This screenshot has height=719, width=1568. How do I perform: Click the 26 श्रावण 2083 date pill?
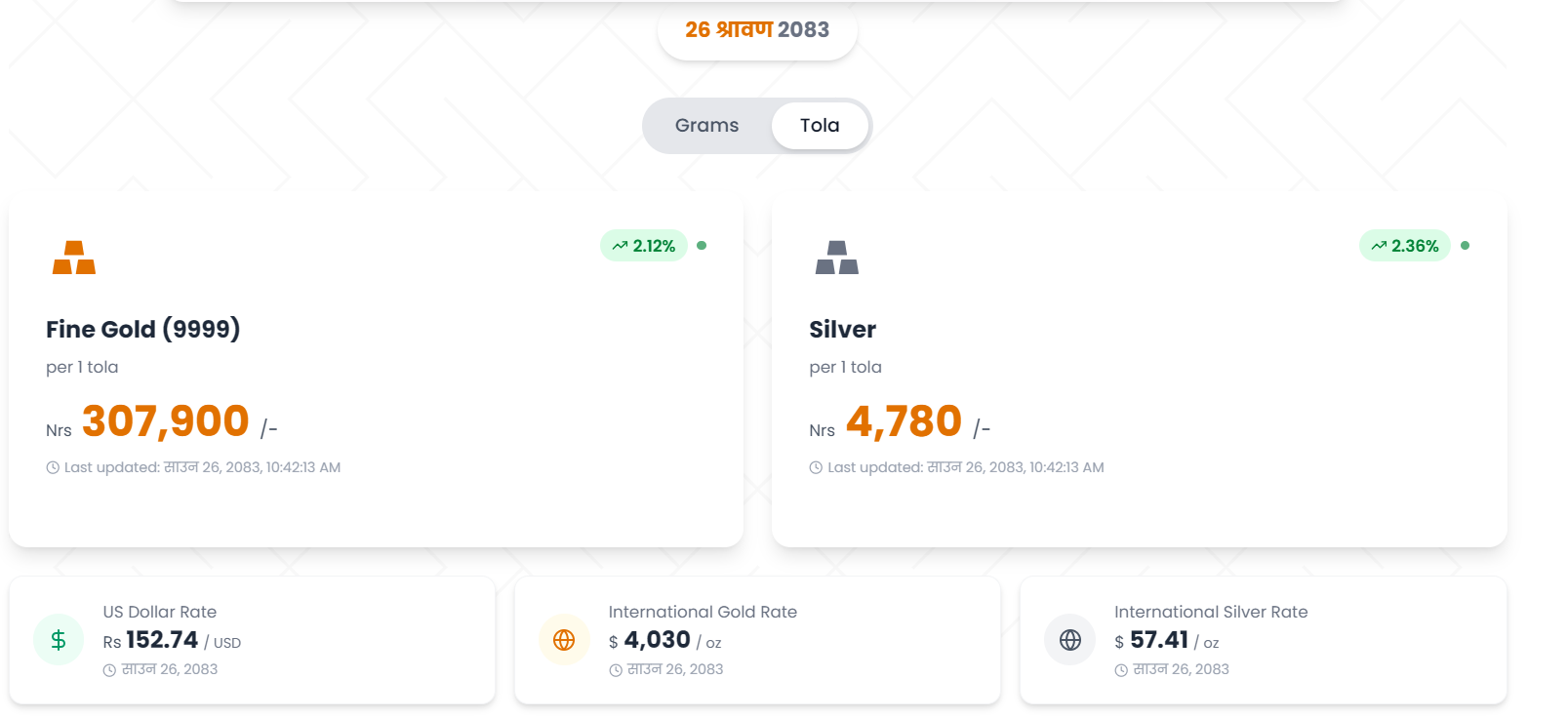pyautogui.click(x=757, y=30)
